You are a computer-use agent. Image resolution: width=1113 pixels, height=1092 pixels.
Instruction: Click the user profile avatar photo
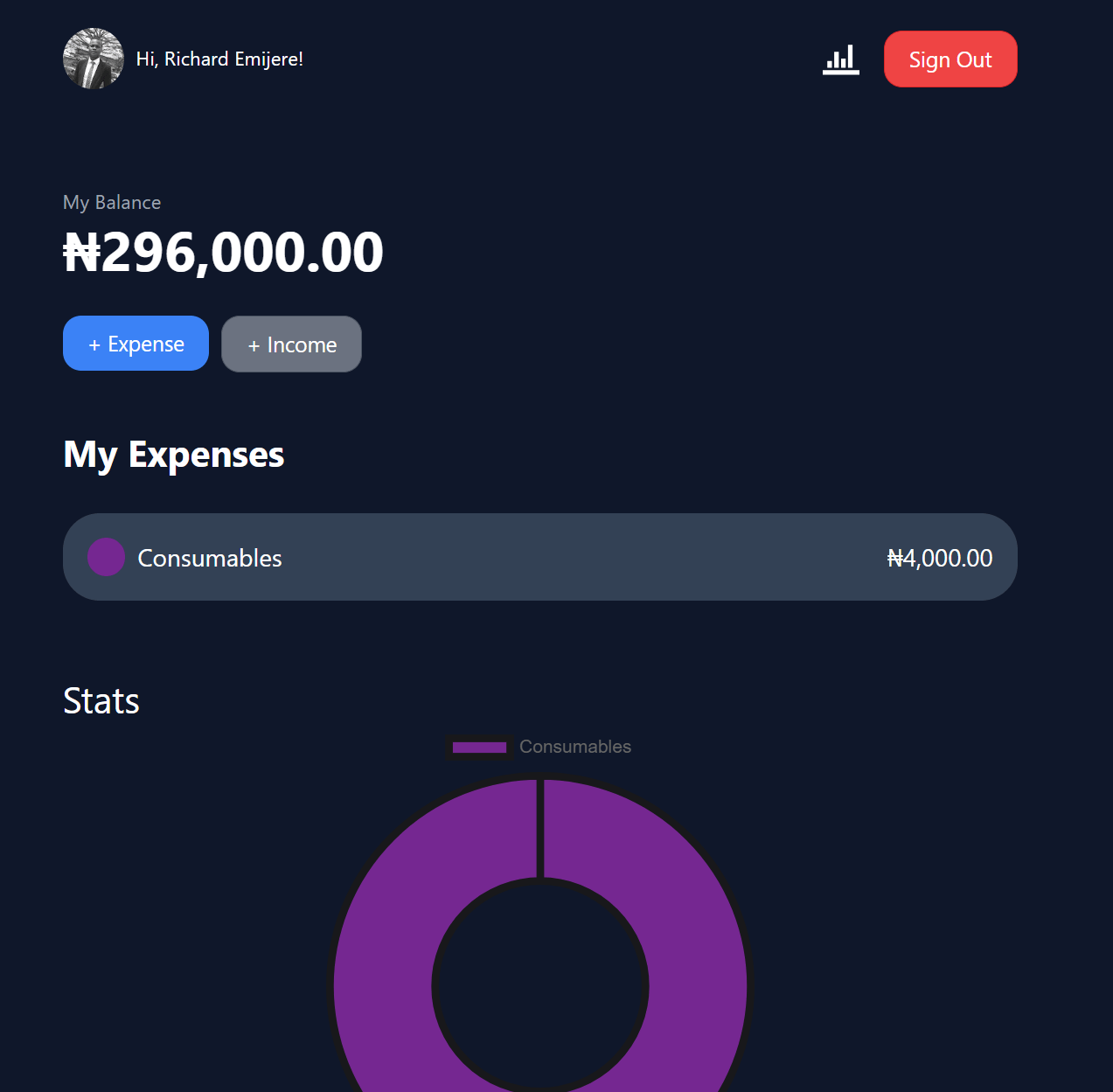(94, 59)
